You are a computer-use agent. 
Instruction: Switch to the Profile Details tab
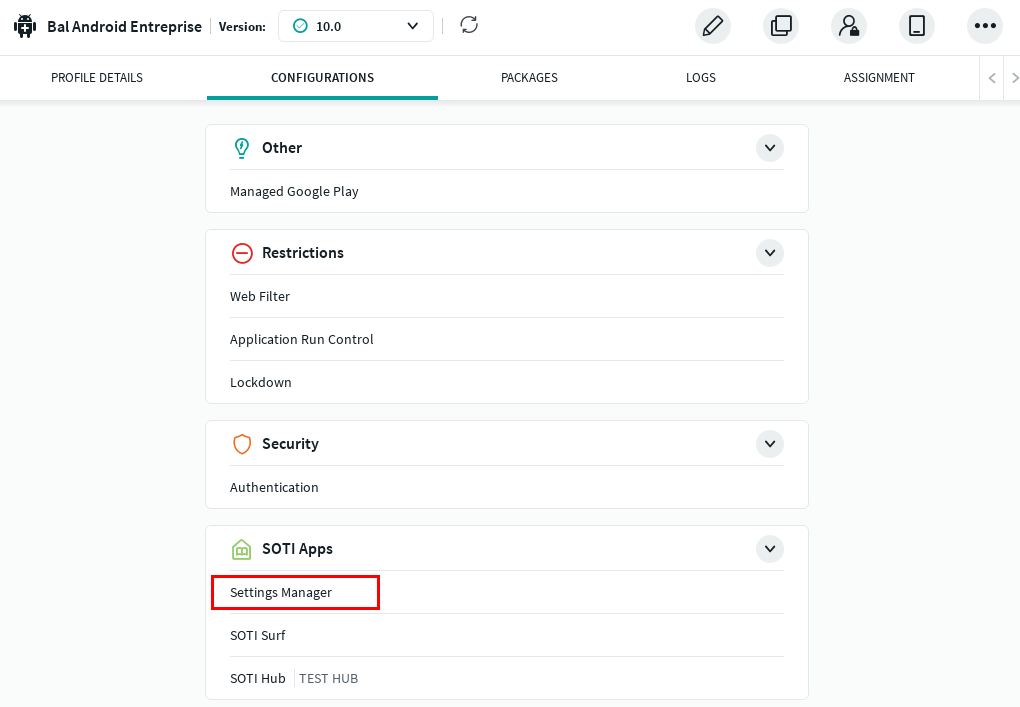pos(97,78)
